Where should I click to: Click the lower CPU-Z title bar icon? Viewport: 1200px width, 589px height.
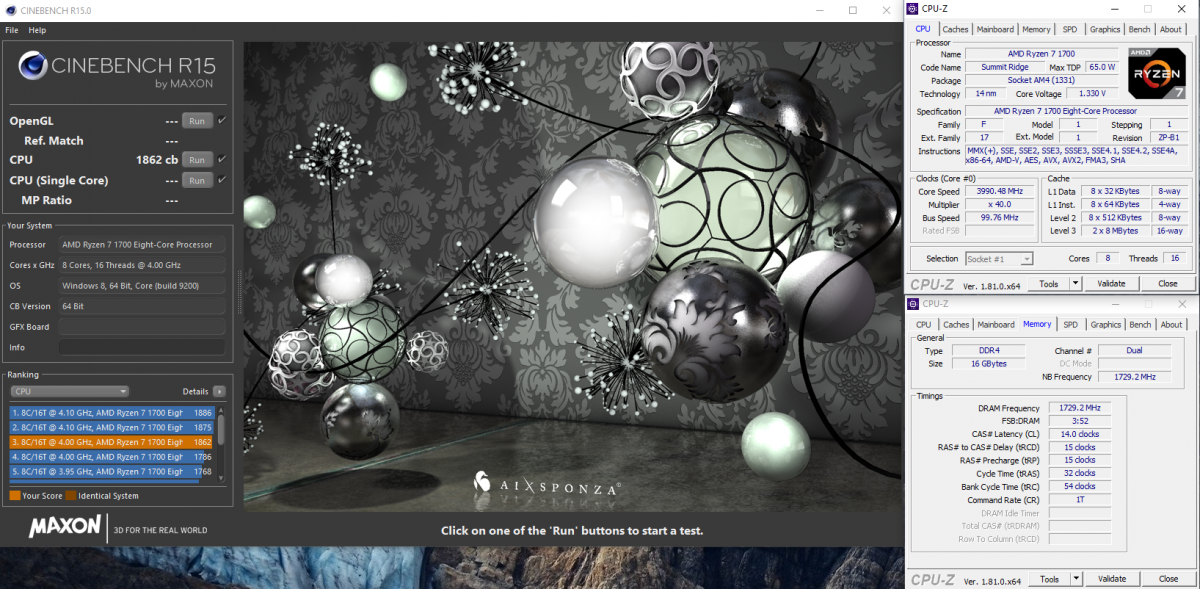[912, 303]
